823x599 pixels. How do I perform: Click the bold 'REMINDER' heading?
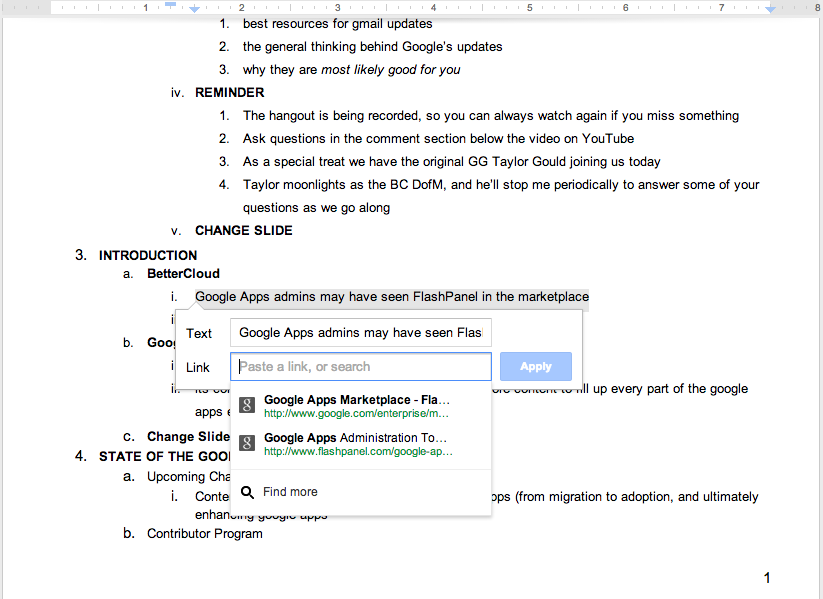[229, 93]
